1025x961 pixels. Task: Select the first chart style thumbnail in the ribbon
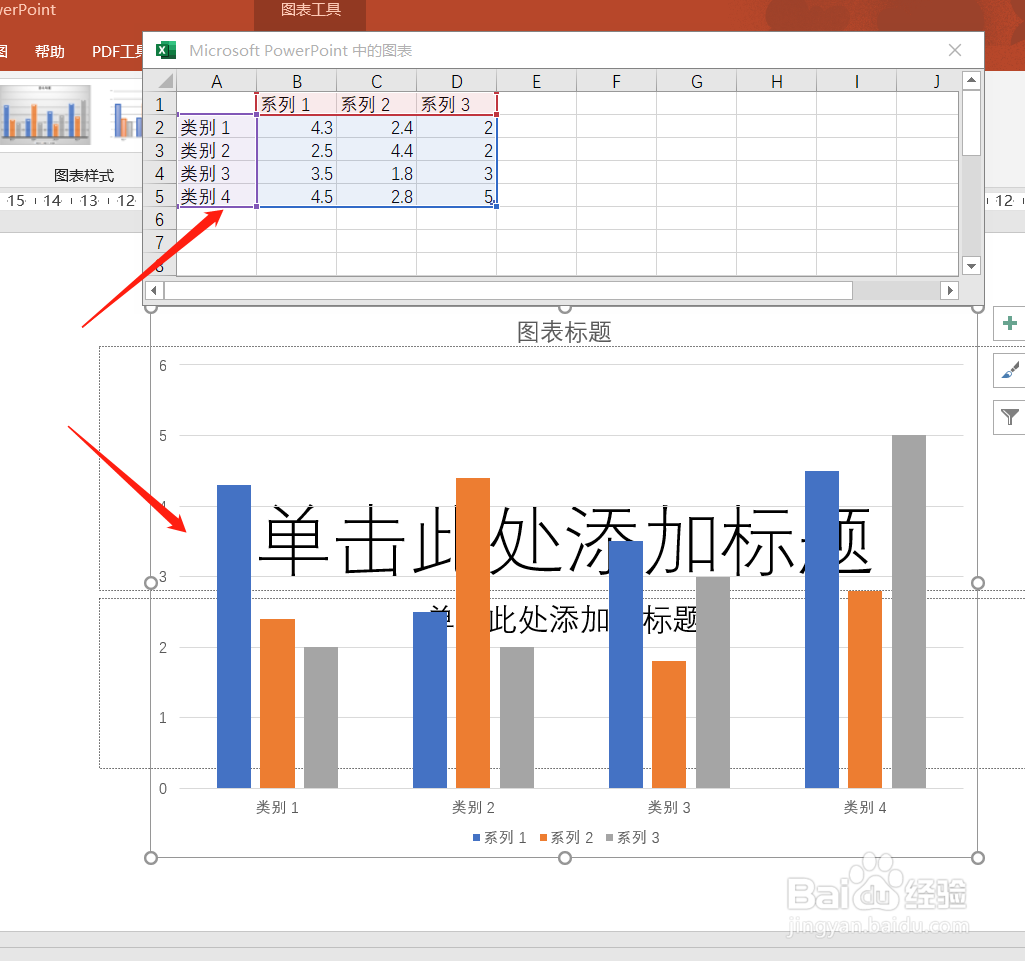(45, 113)
